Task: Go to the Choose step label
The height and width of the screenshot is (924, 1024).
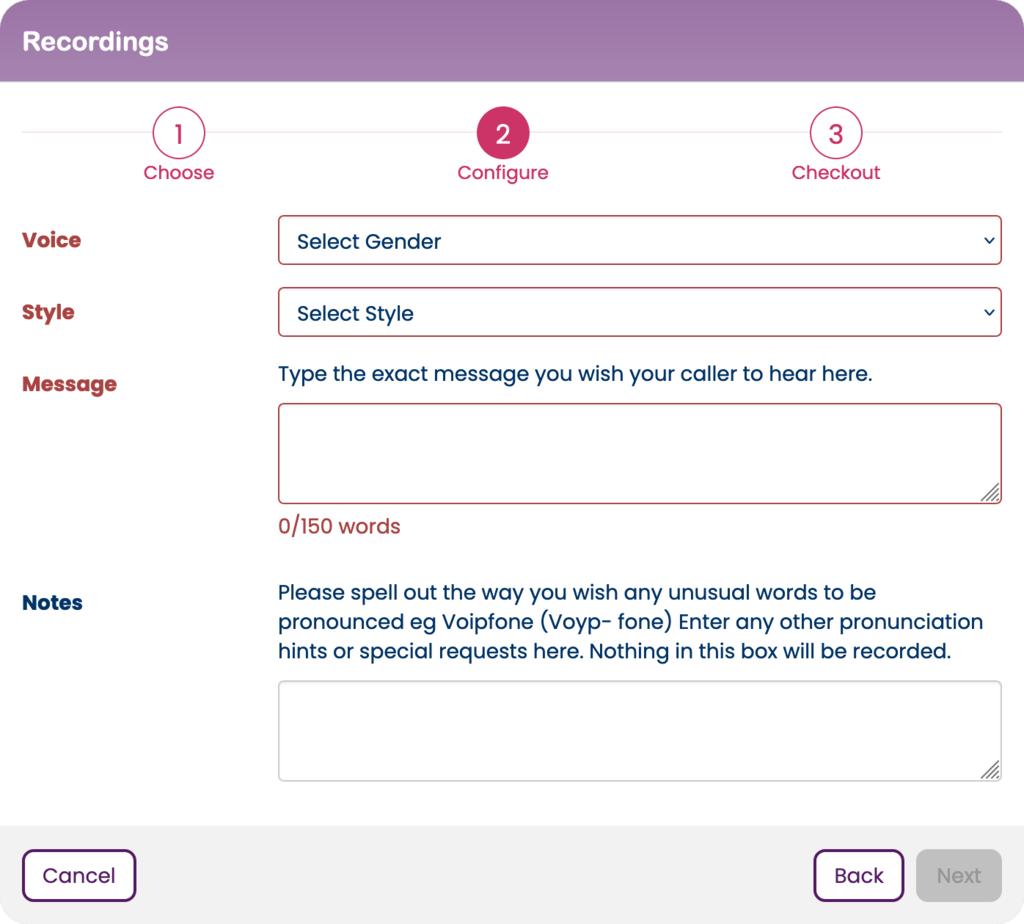Action: (x=178, y=173)
